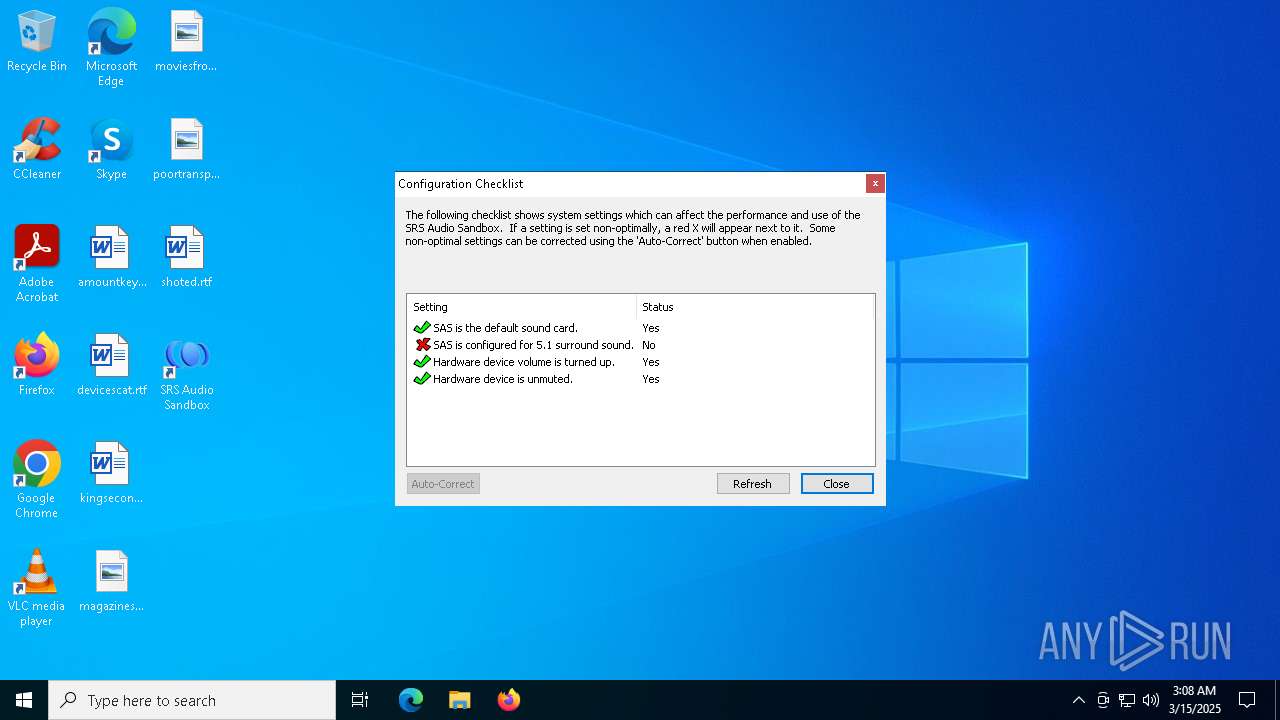1280x720 pixels.
Task: Open the volume control in system tray
Action: tap(1151, 700)
